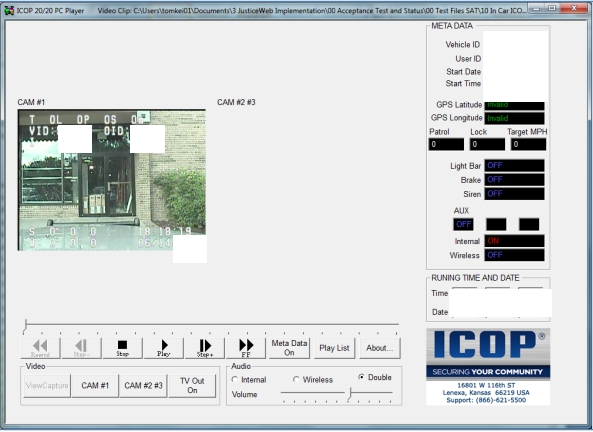The image size is (593, 432).
Task: Click the ICOP logo banner
Action: click(x=488, y=354)
